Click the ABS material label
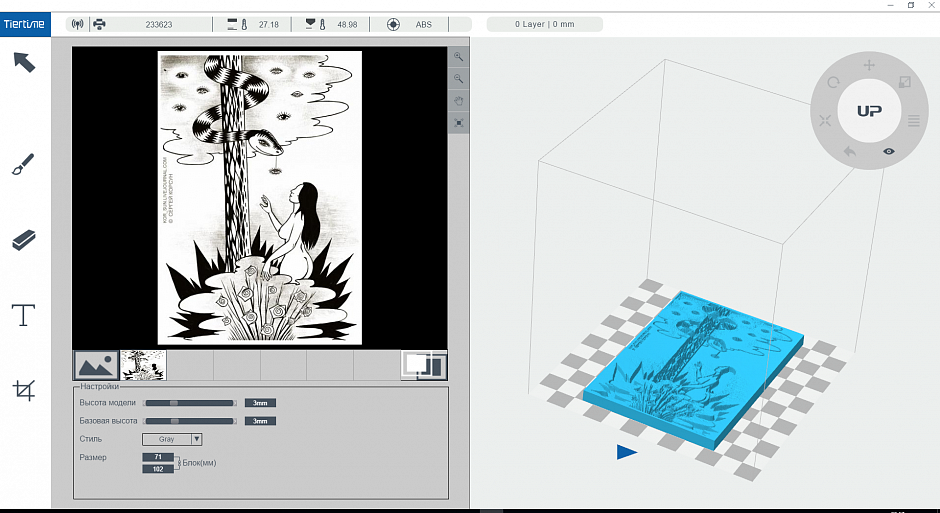 424,25
